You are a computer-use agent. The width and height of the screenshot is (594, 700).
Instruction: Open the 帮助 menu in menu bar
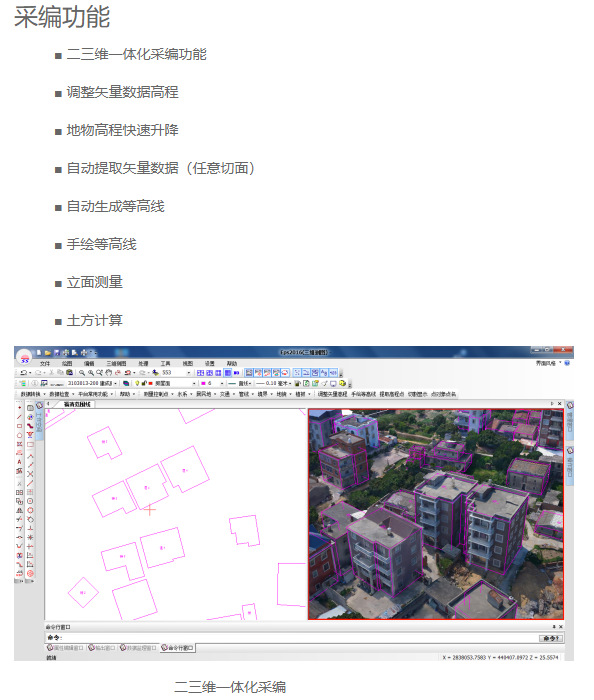[232, 363]
